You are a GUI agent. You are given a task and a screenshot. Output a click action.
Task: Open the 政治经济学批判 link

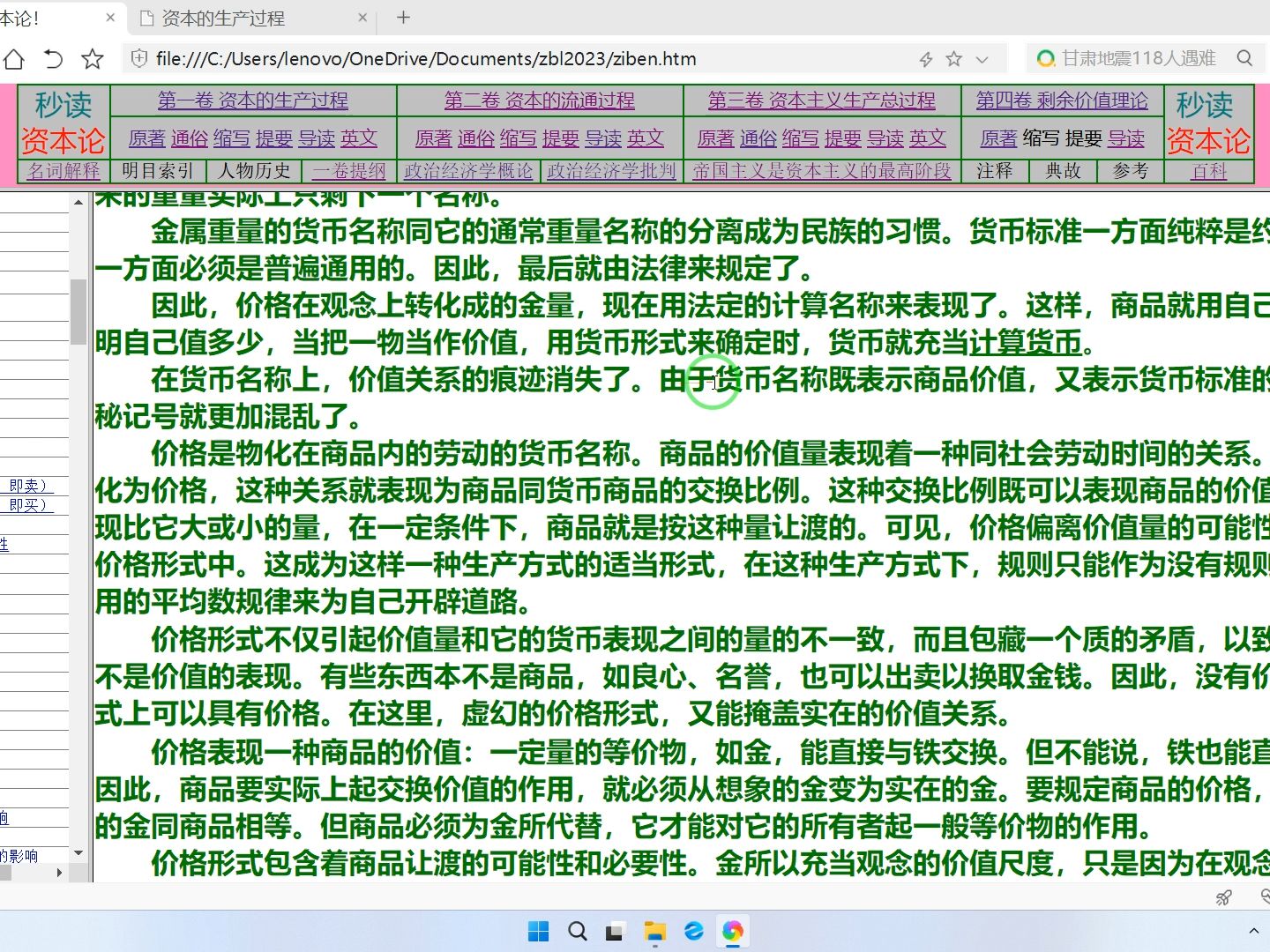click(611, 171)
